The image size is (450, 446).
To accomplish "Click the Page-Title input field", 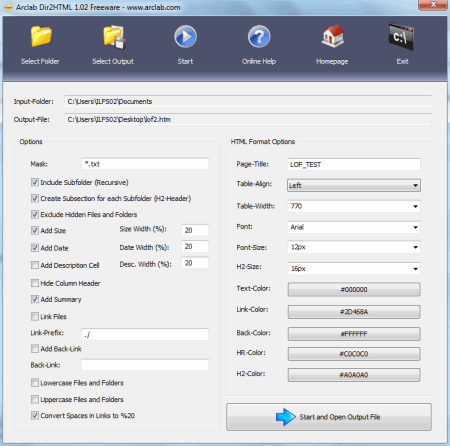I will click(354, 164).
